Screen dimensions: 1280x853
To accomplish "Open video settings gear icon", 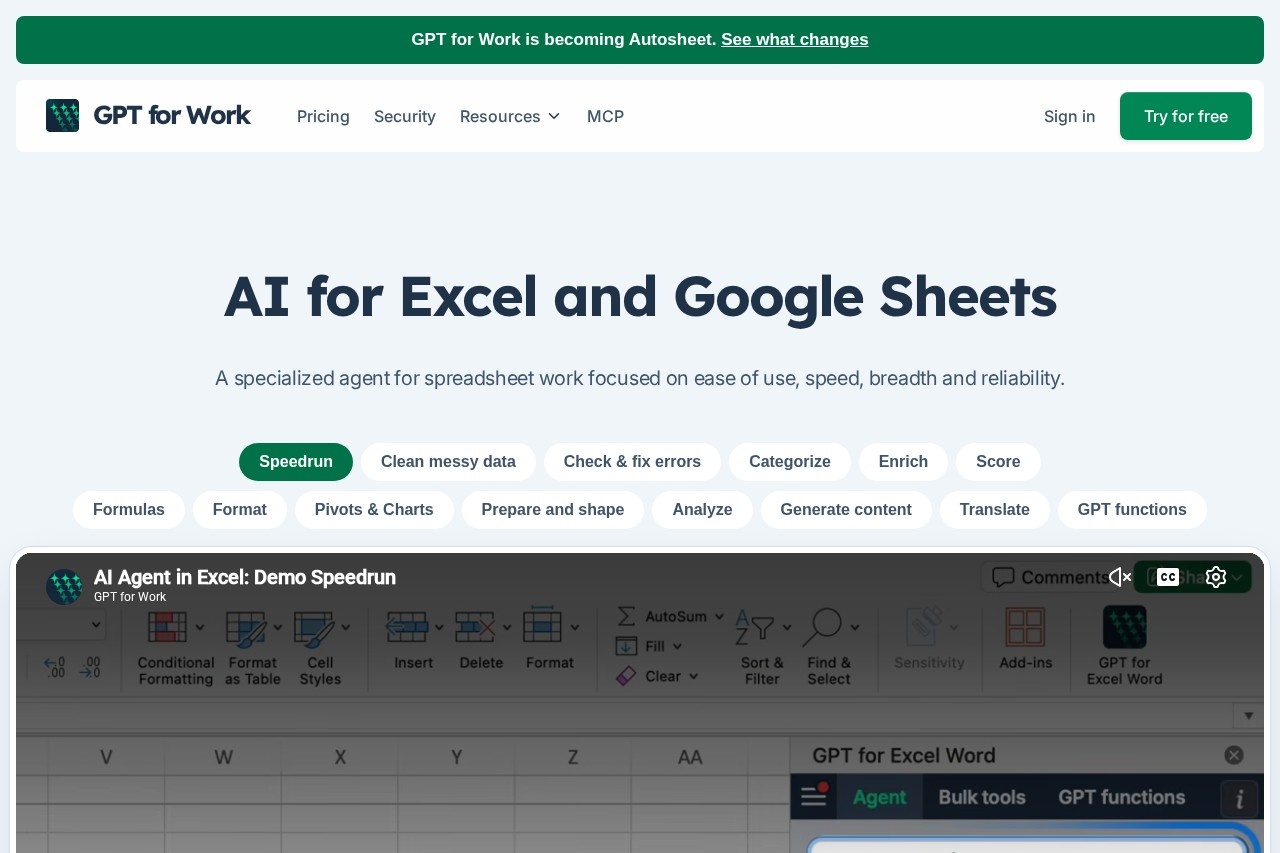I will pyautogui.click(x=1216, y=577).
